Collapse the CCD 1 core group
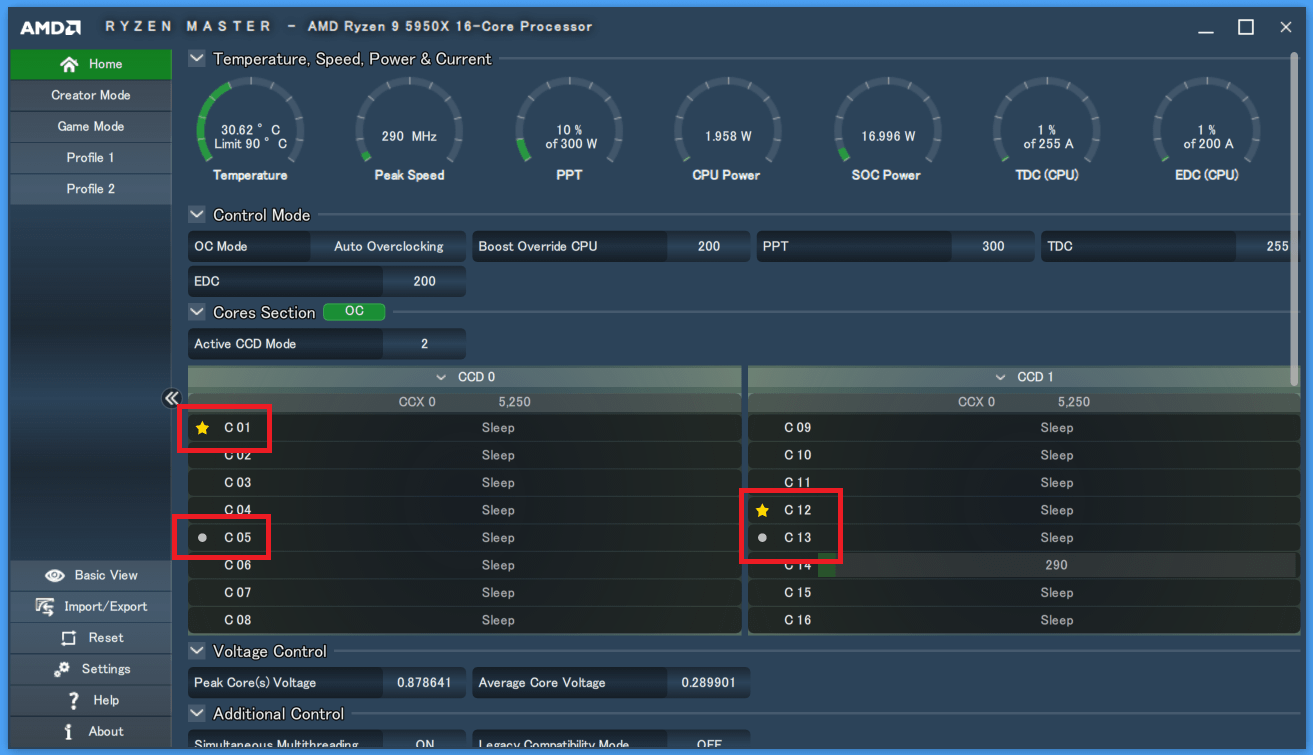This screenshot has height=755, width=1313. tap(1000, 378)
